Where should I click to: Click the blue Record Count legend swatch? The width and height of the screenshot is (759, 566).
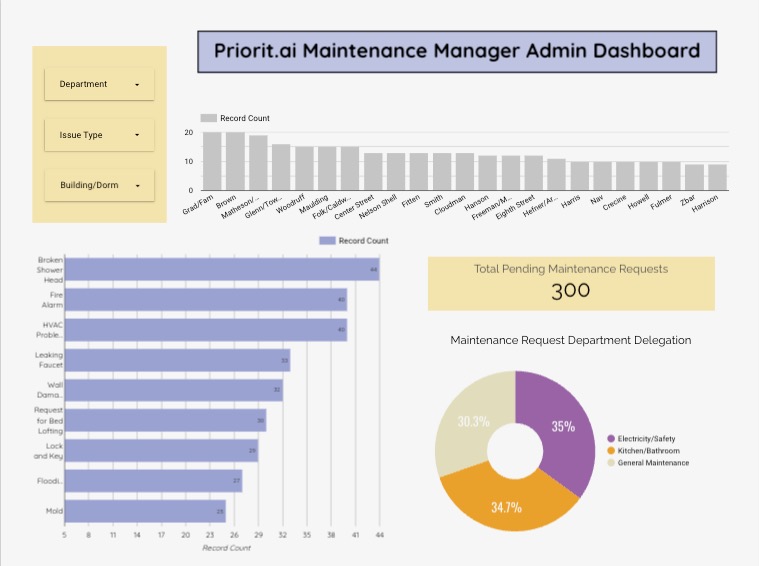click(327, 241)
